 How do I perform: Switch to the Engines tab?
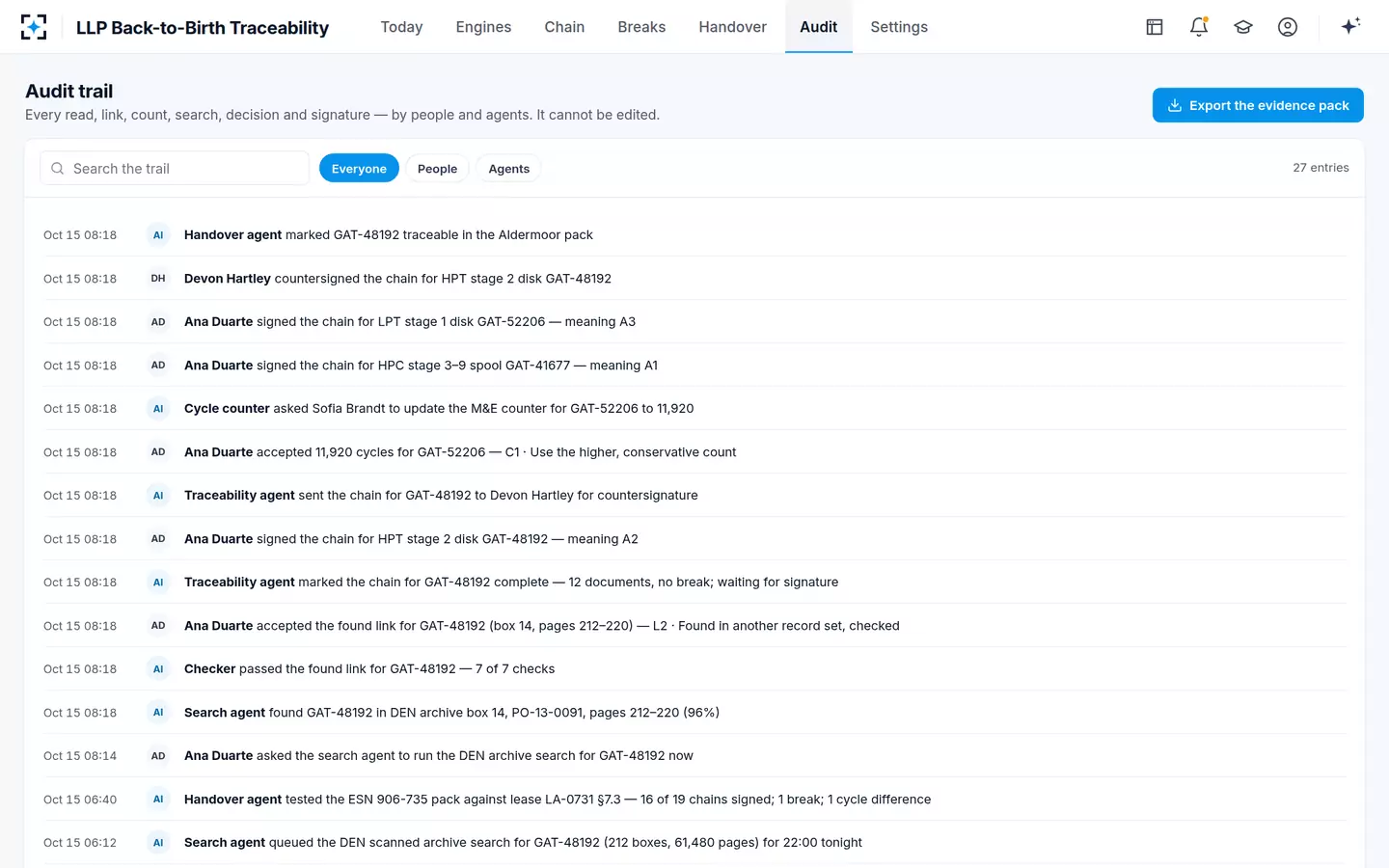(x=483, y=27)
